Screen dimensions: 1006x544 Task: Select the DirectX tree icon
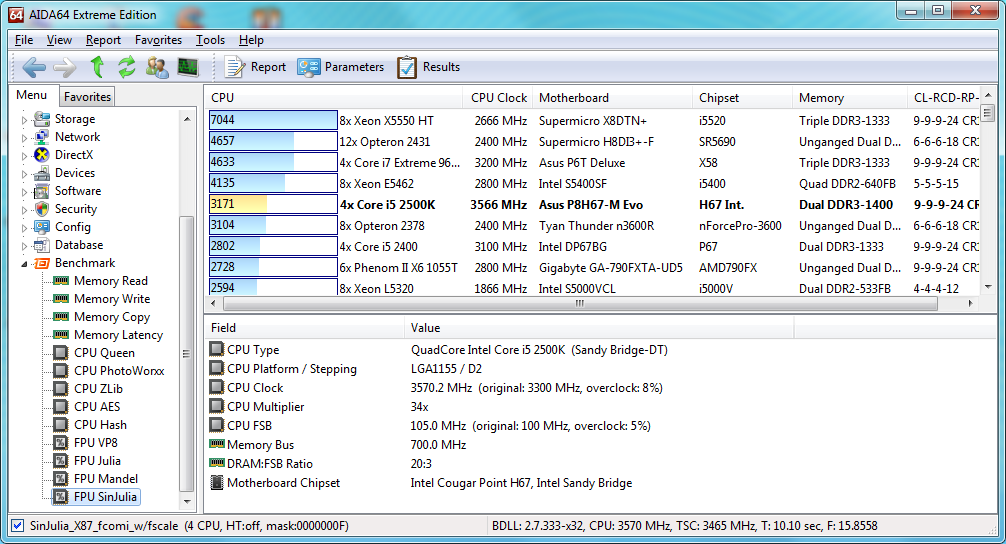[x=42, y=155]
